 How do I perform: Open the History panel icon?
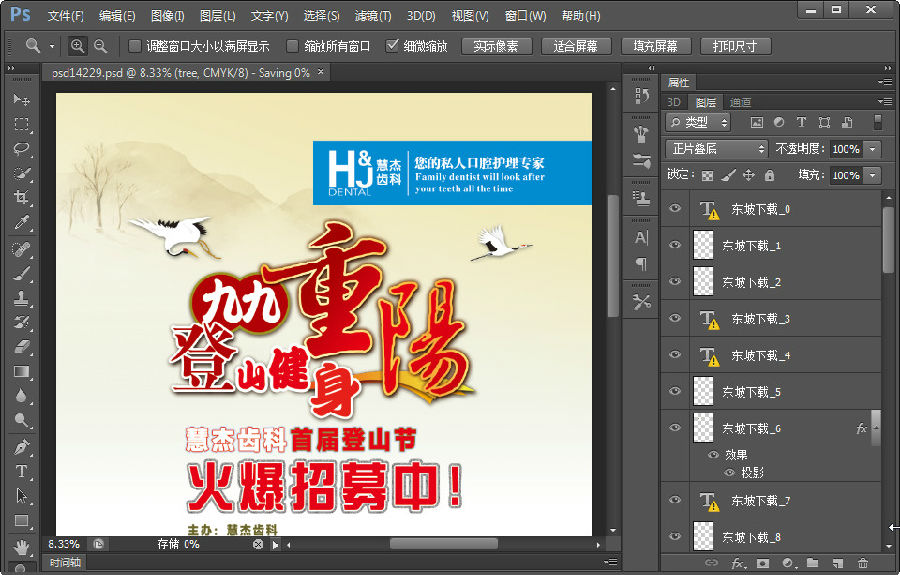point(642,96)
